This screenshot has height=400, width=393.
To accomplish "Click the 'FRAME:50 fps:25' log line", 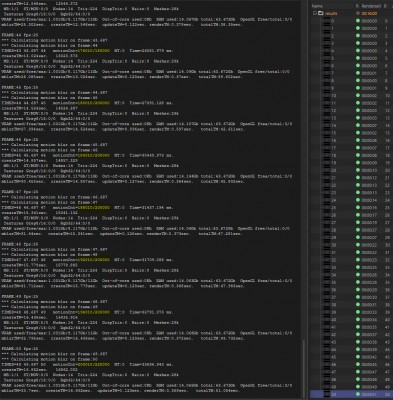I will 20,349.
